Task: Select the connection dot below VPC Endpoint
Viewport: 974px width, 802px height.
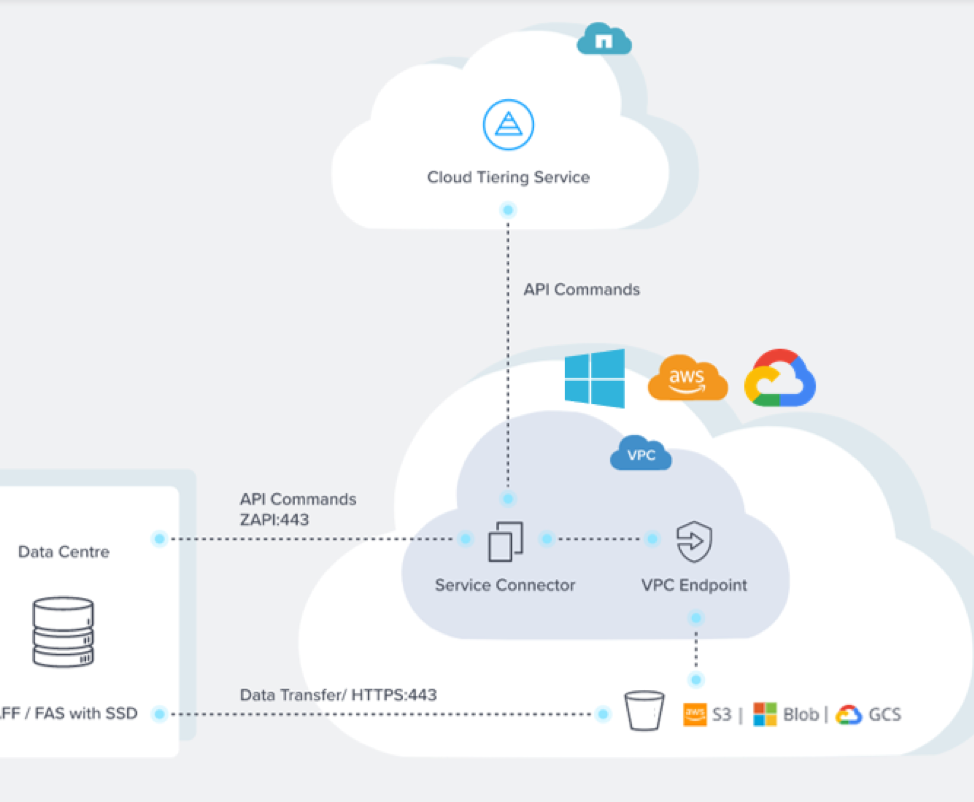Action: (696, 619)
